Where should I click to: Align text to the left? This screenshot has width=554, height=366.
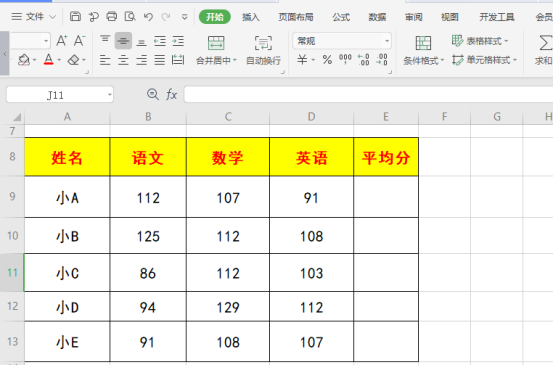tap(105, 60)
